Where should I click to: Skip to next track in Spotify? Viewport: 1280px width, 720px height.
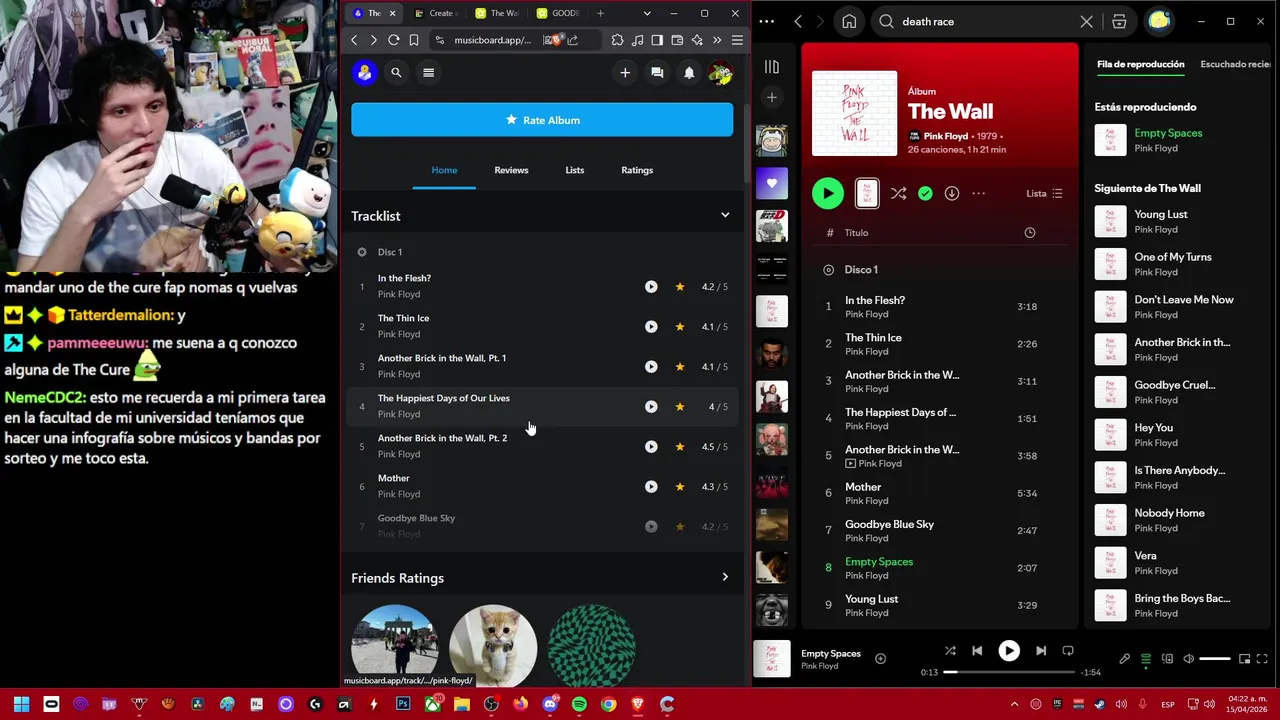(1041, 650)
